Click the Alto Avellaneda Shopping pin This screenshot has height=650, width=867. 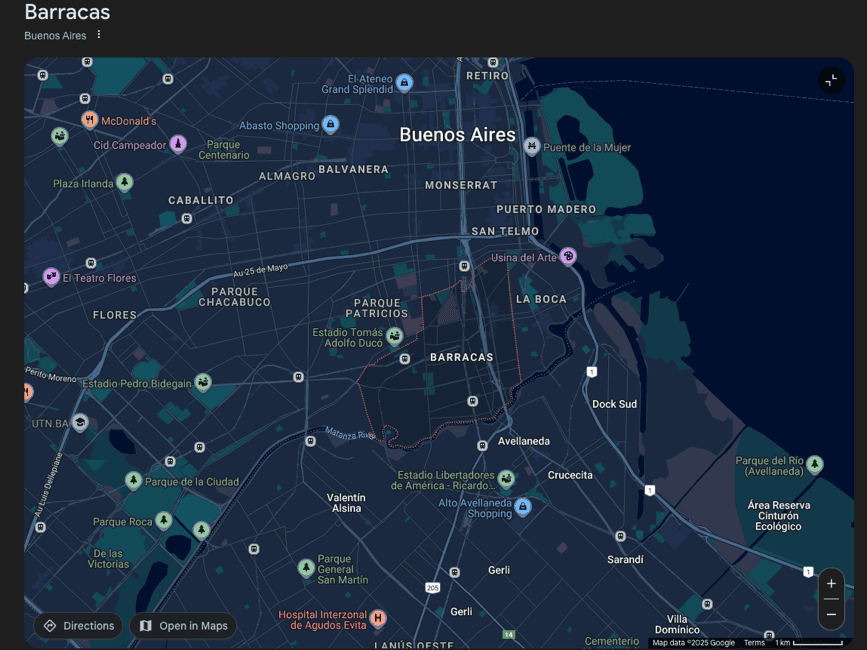pos(522,507)
